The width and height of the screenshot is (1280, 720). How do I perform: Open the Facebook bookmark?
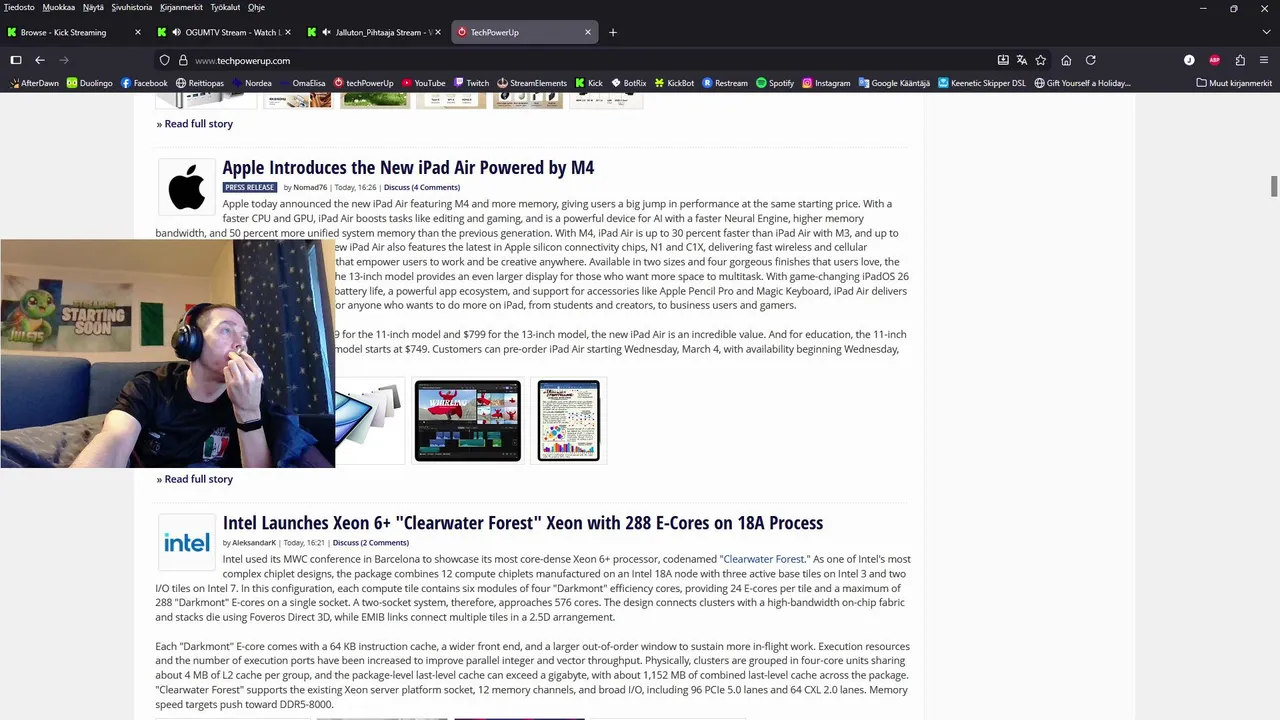coord(144,83)
